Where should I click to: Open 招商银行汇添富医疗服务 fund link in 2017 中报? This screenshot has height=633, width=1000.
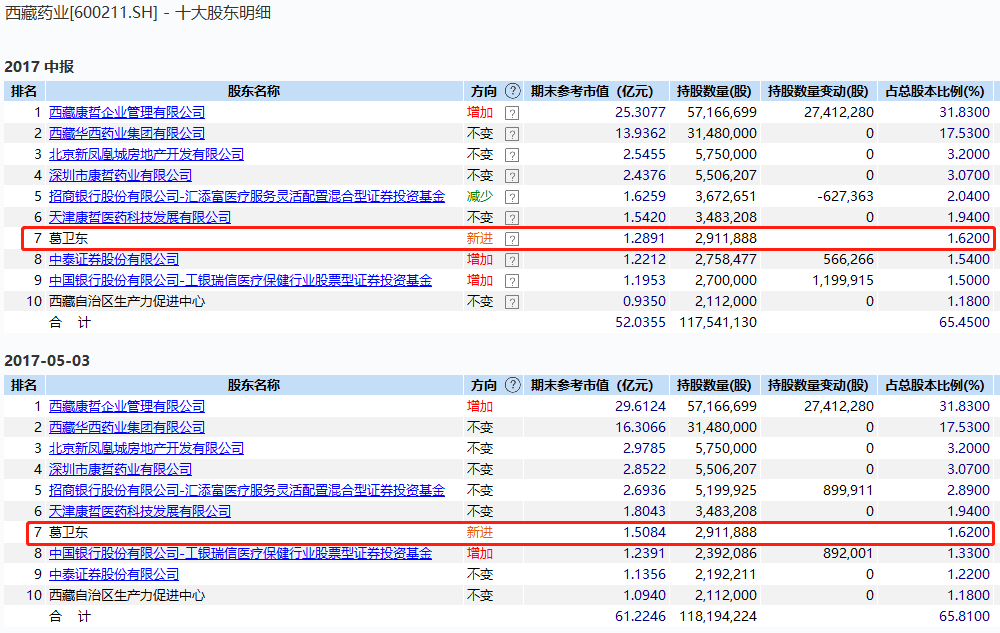[x=247, y=196]
